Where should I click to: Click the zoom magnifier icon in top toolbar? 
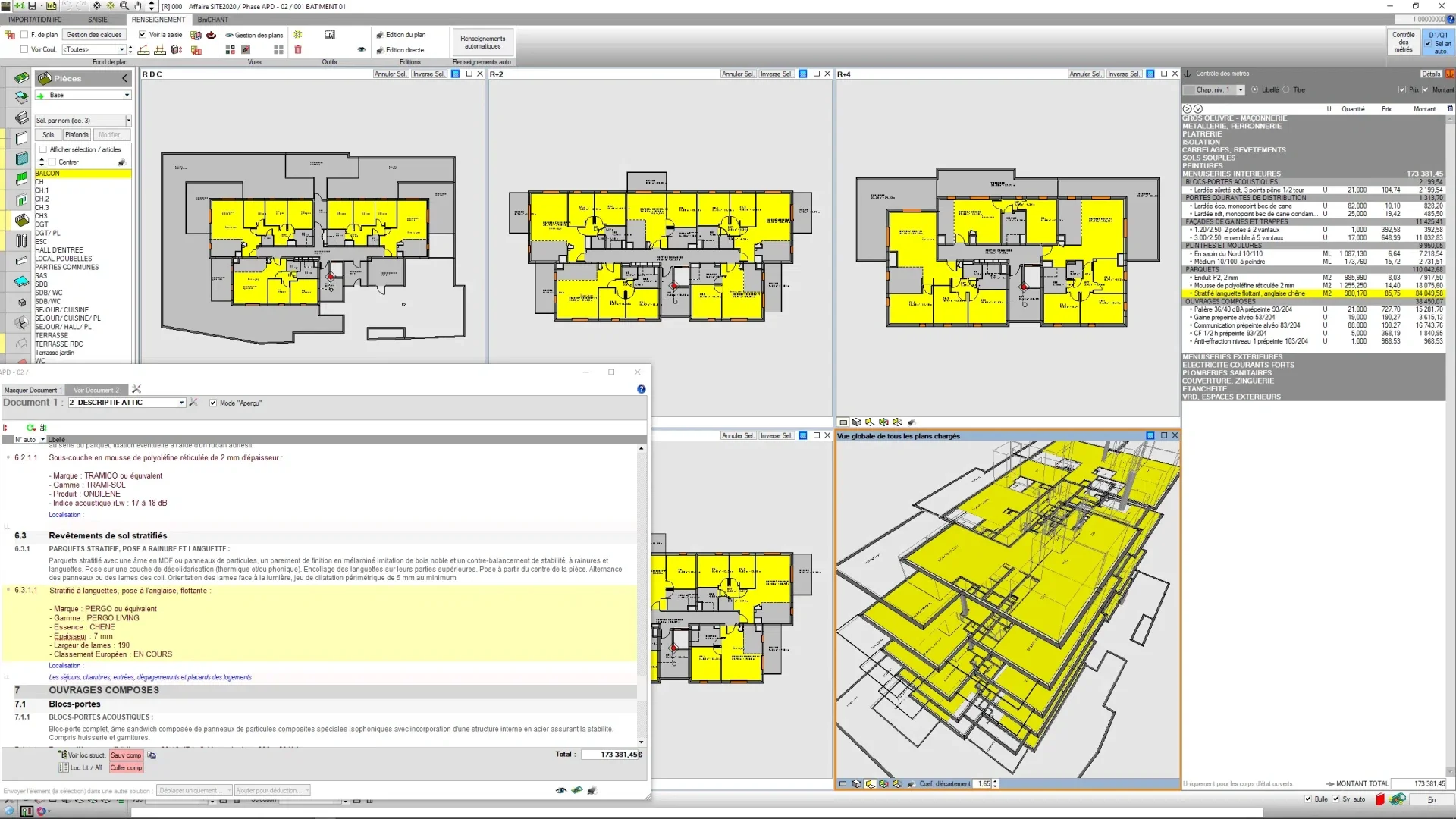(124, 5)
